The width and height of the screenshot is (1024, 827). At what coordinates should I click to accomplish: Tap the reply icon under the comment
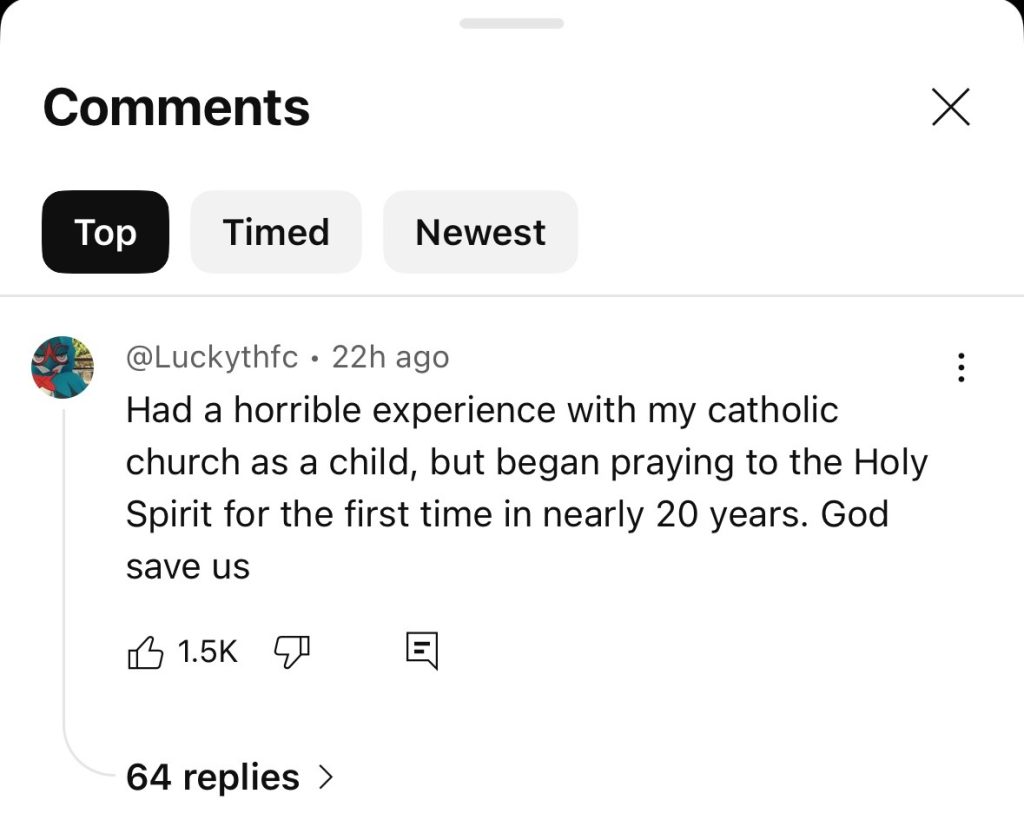[x=421, y=651]
